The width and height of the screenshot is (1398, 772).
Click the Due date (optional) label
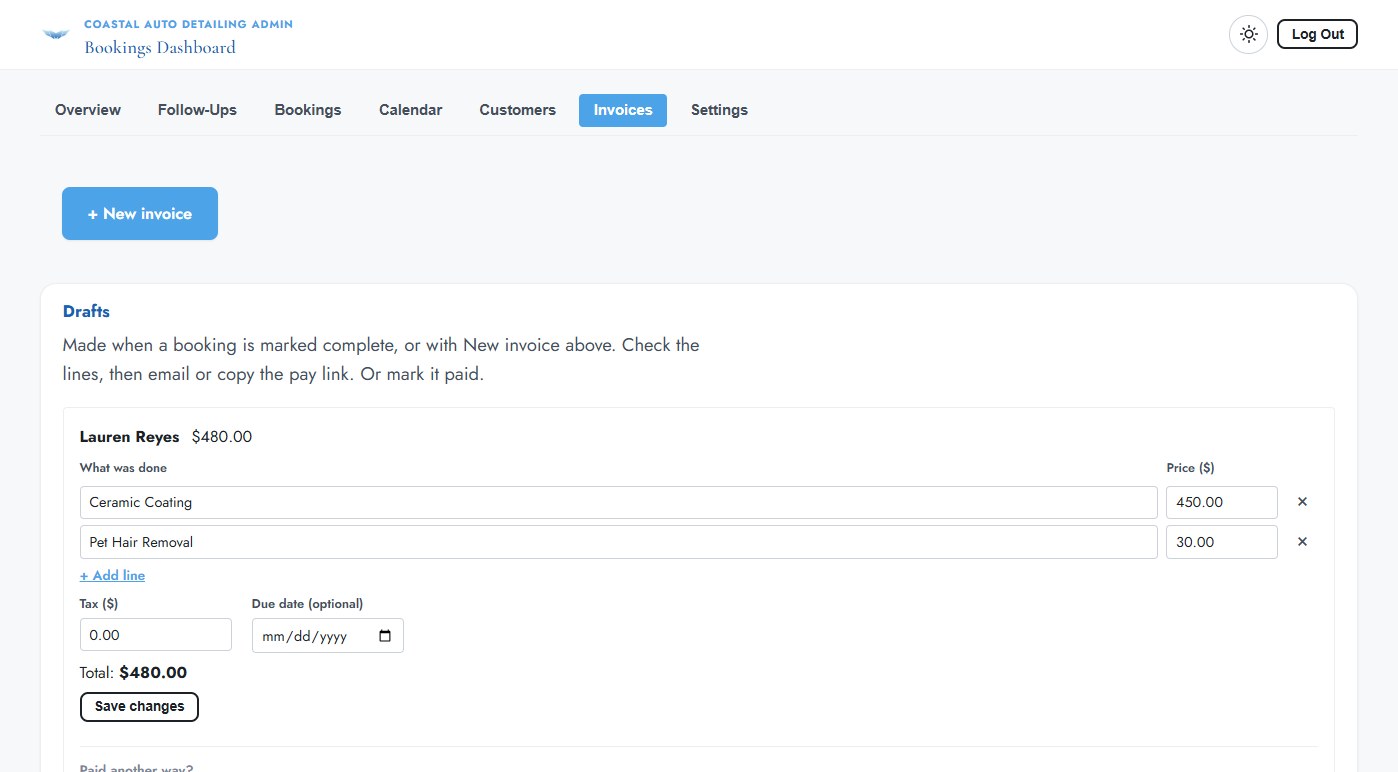tap(308, 603)
